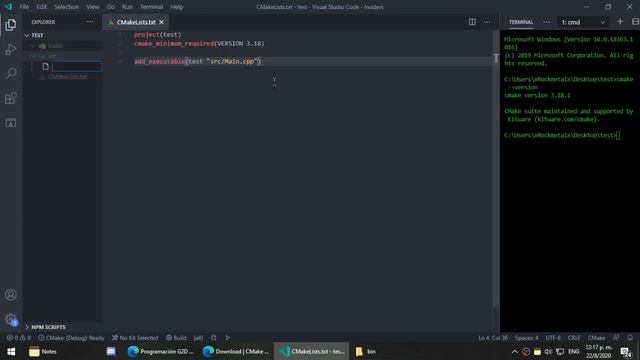Open the Help menu
This screenshot has width=640, height=360.
coord(176,7)
